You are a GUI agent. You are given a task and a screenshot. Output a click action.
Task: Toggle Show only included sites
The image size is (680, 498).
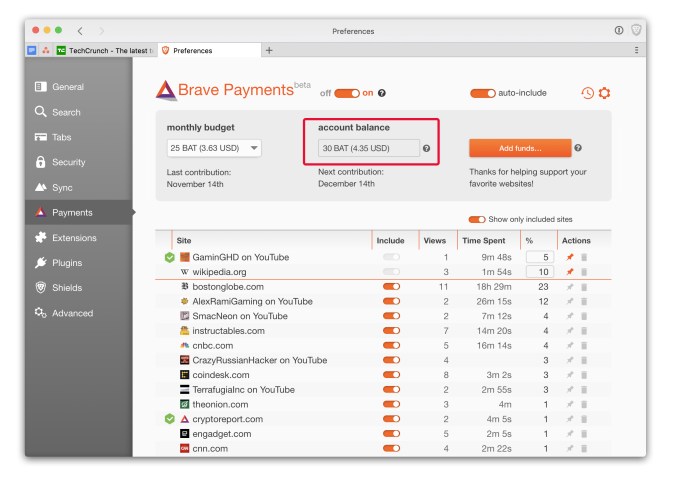pyautogui.click(x=476, y=219)
